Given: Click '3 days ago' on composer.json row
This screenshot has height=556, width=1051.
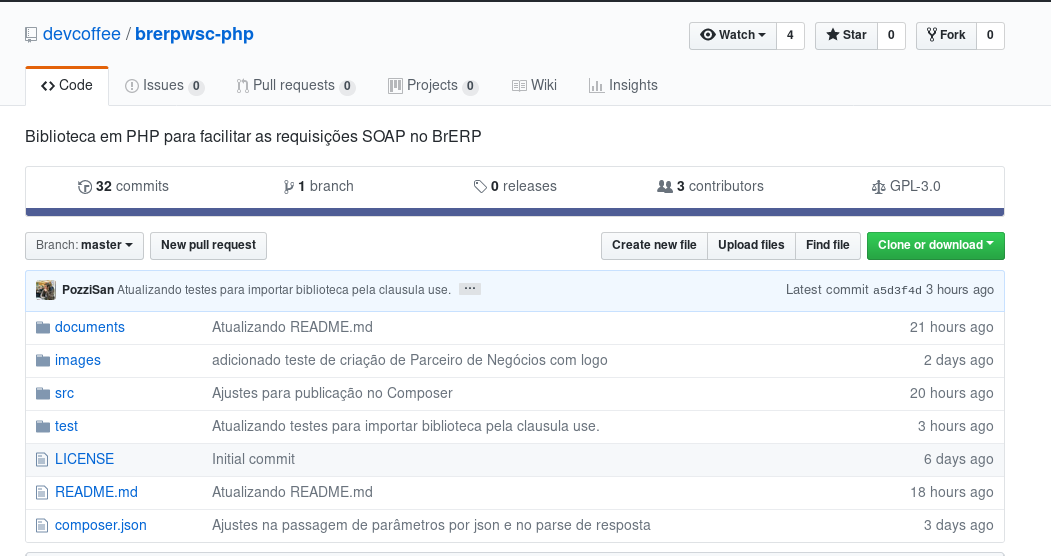Looking at the screenshot, I should coord(959,525).
